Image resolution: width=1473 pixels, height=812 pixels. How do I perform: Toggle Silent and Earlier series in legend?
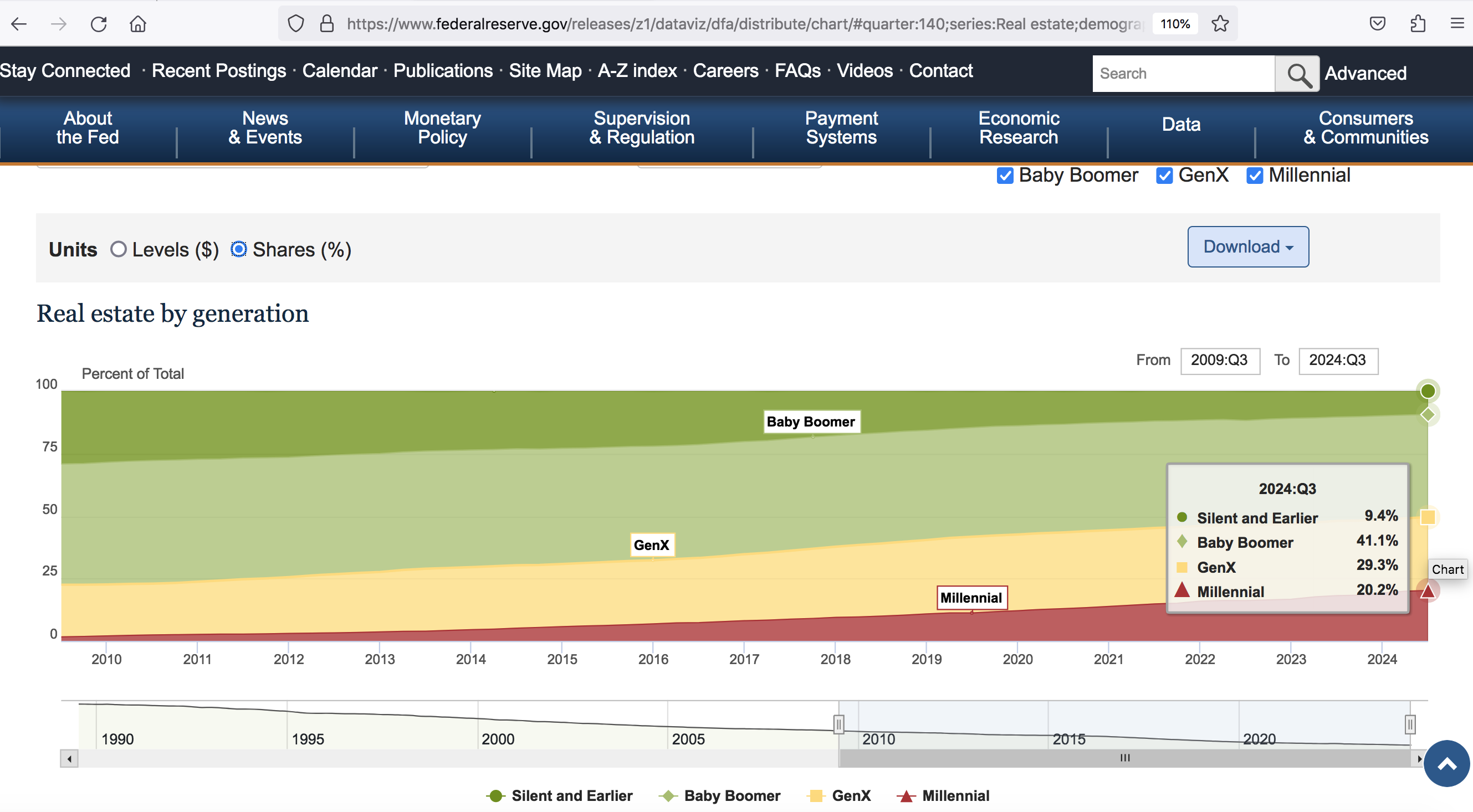pos(559,795)
